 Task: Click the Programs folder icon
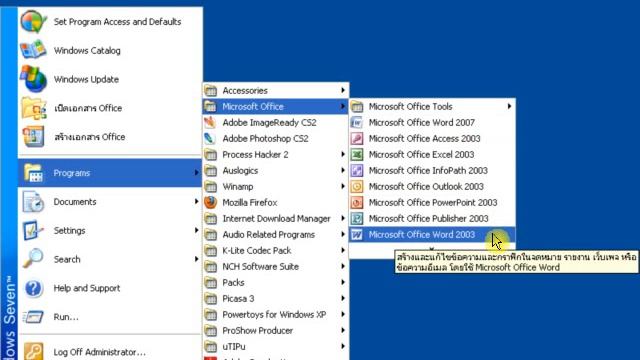pos(33,173)
